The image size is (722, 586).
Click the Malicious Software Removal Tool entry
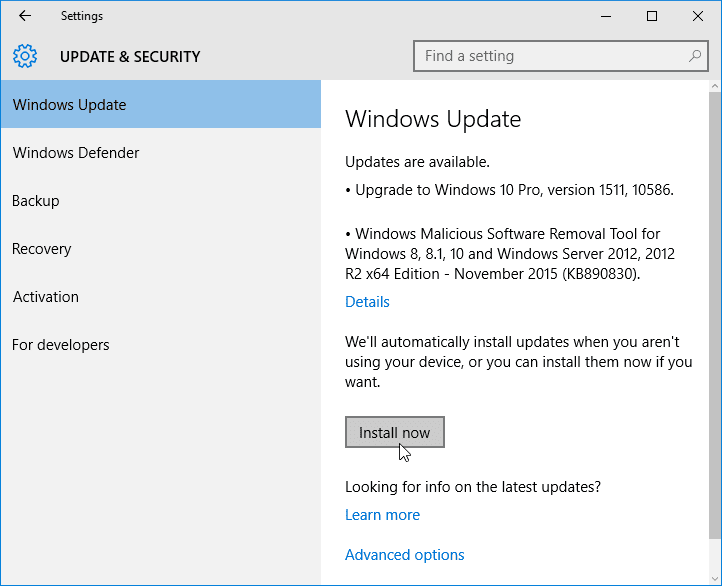(x=510, y=254)
